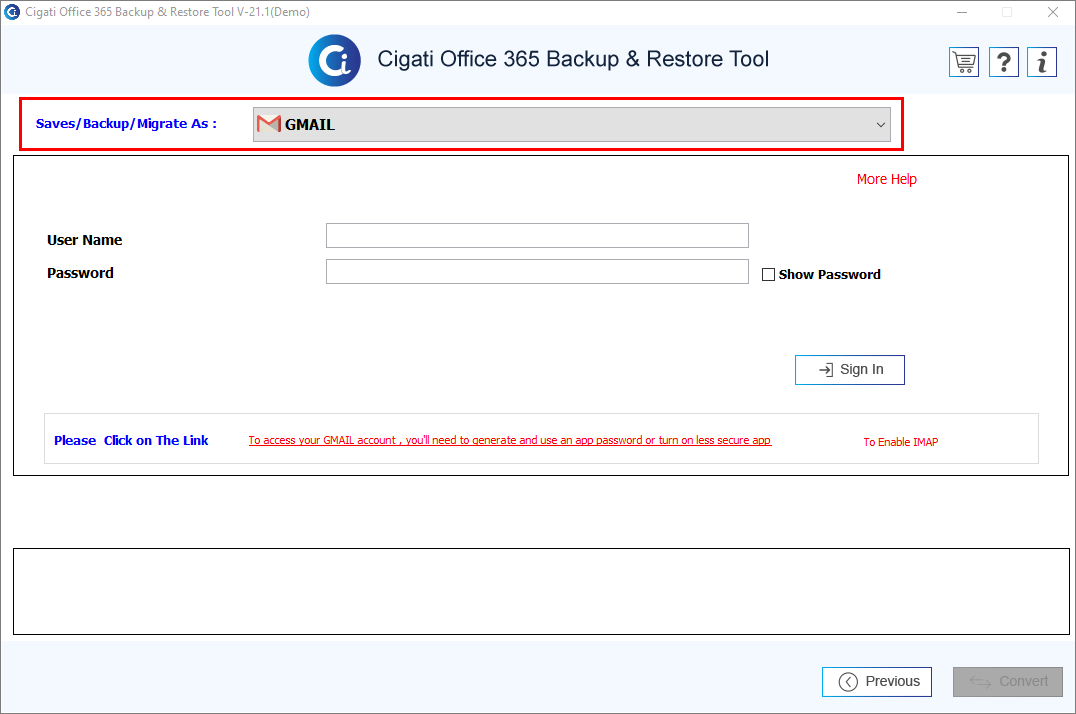Minimize the Cigati window
This screenshot has width=1076, height=714.
tap(962, 12)
